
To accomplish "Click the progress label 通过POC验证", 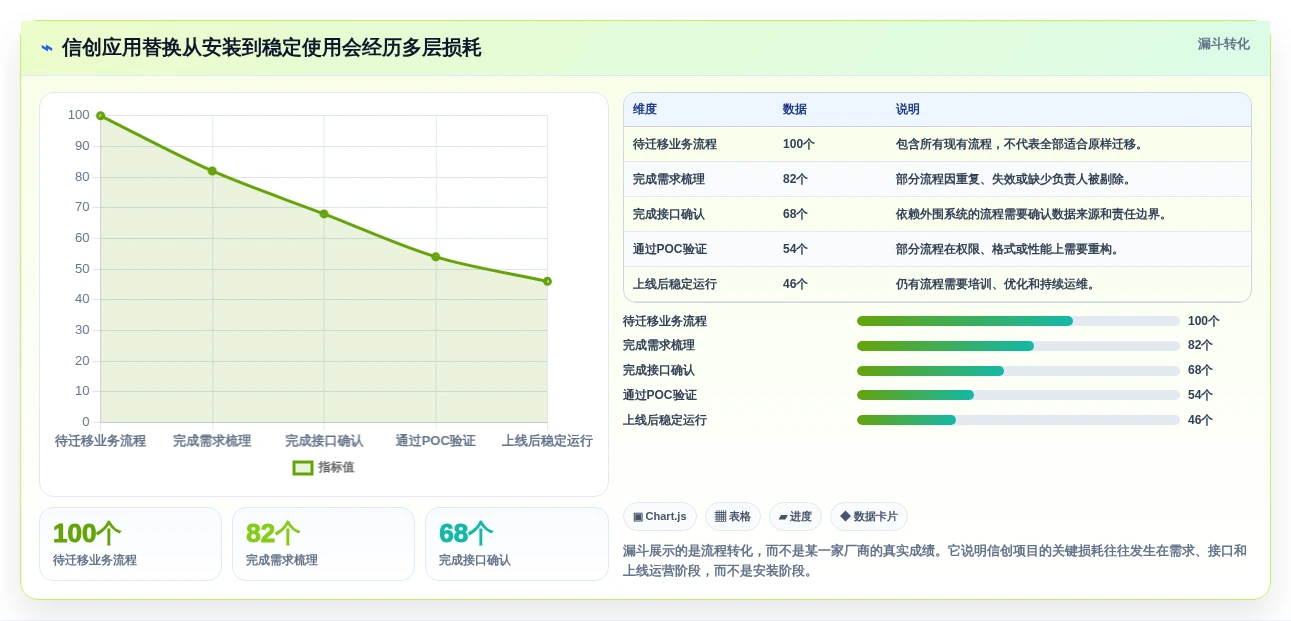I will click(660, 395).
